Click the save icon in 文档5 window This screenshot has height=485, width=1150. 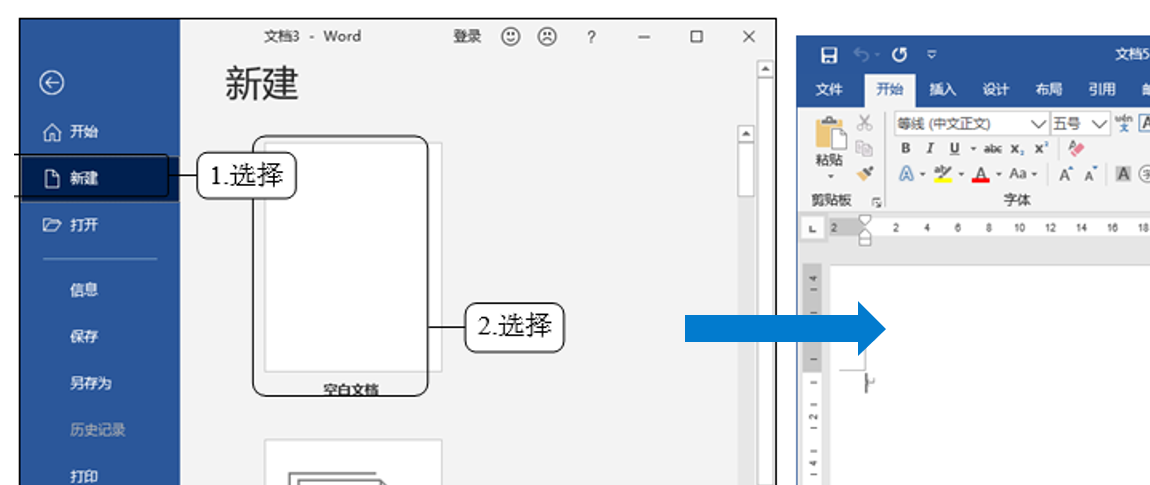coord(829,54)
